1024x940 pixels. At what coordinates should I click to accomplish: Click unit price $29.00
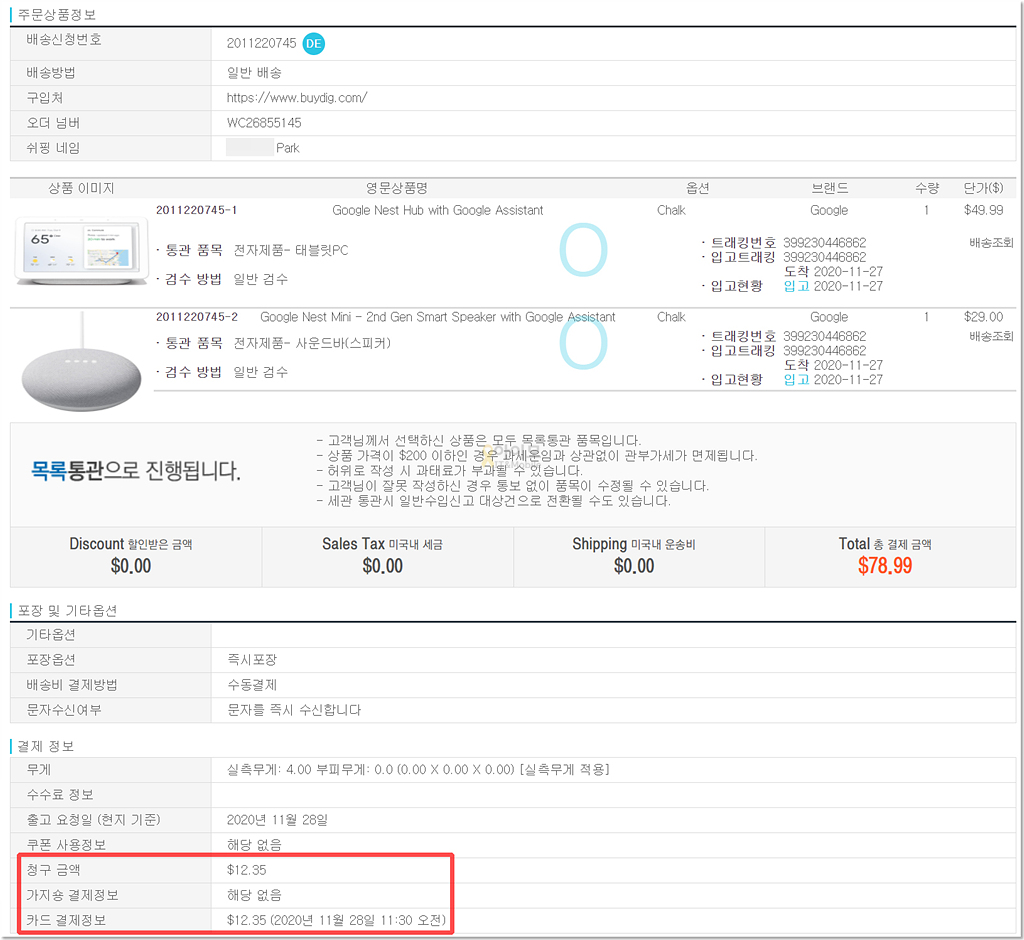point(984,317)
